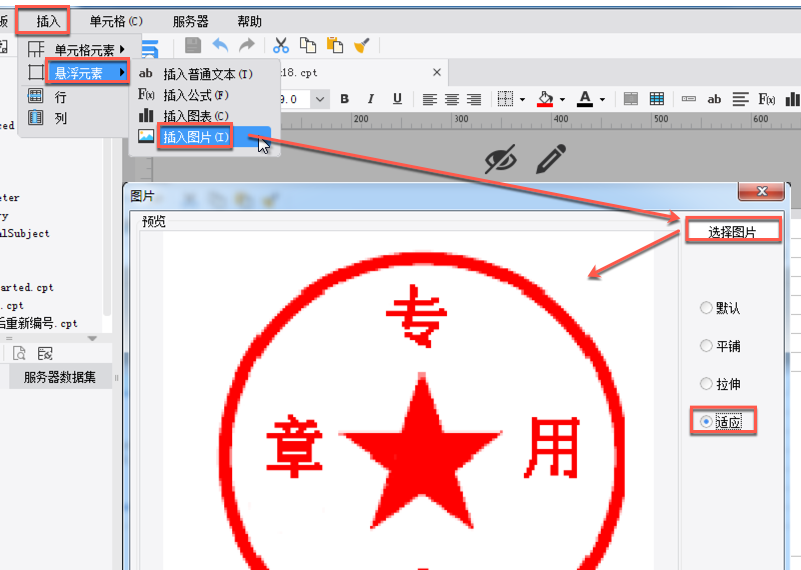Click the insert chart bar icon in toolbar
The height and width of the screenshot is (570, 801).
tap(793, 99)
